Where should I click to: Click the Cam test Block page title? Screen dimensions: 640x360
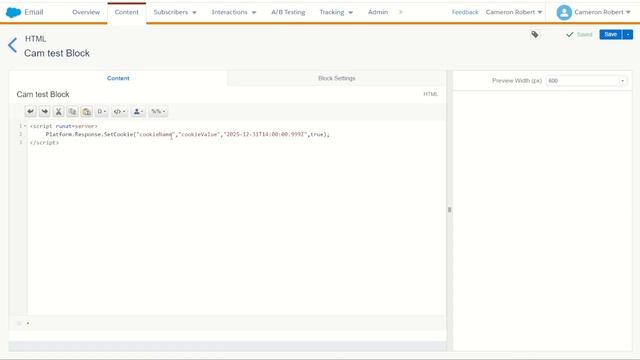tap(57, 53)
